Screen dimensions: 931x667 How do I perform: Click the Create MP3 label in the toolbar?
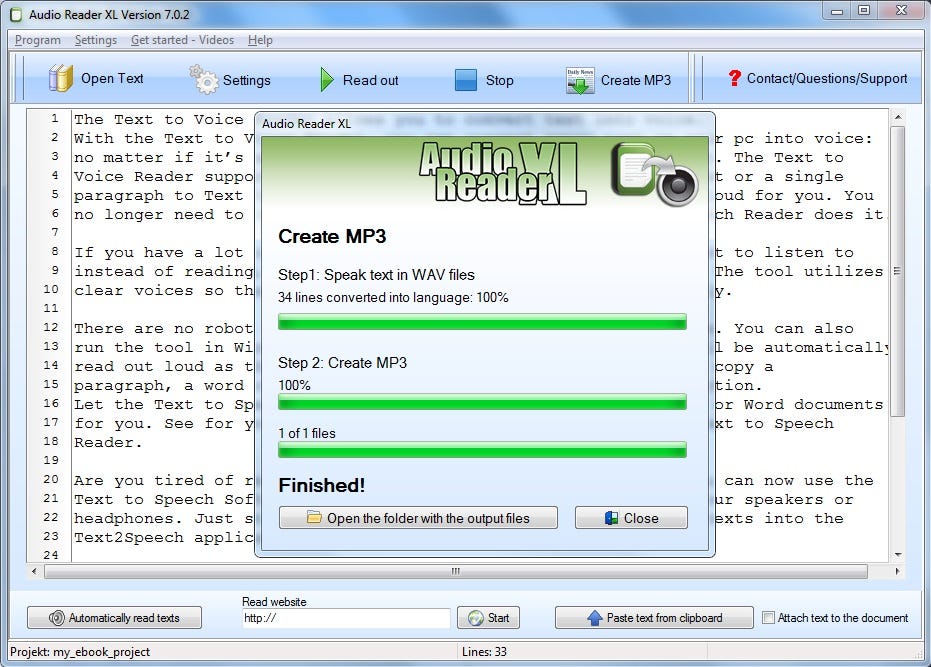tap(636, 80)
